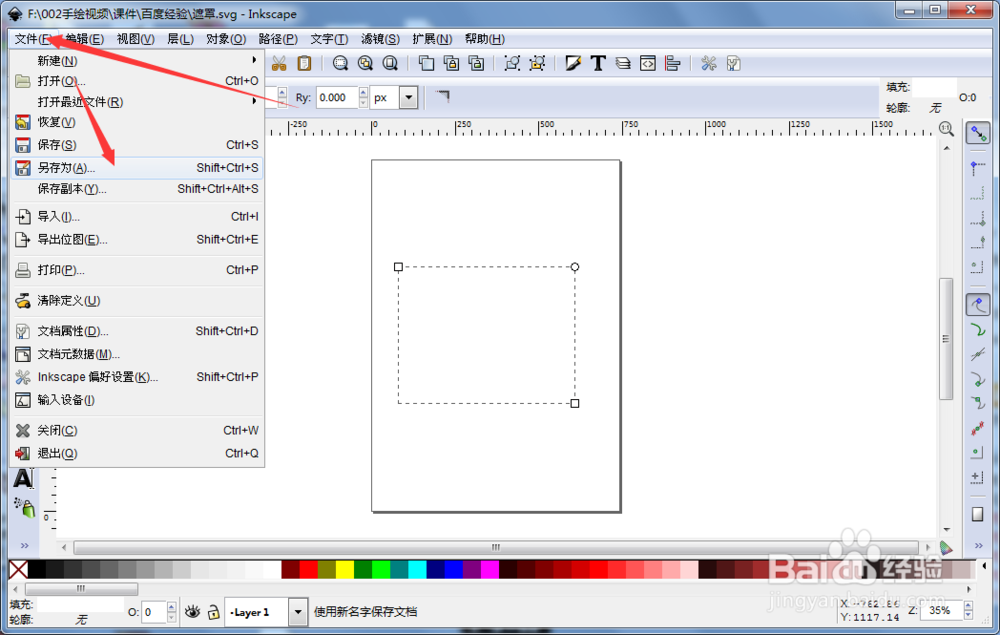Select the red palette swatch
Screen dimensions: 1000x635
pyautogui.click(x=309, y=569)
